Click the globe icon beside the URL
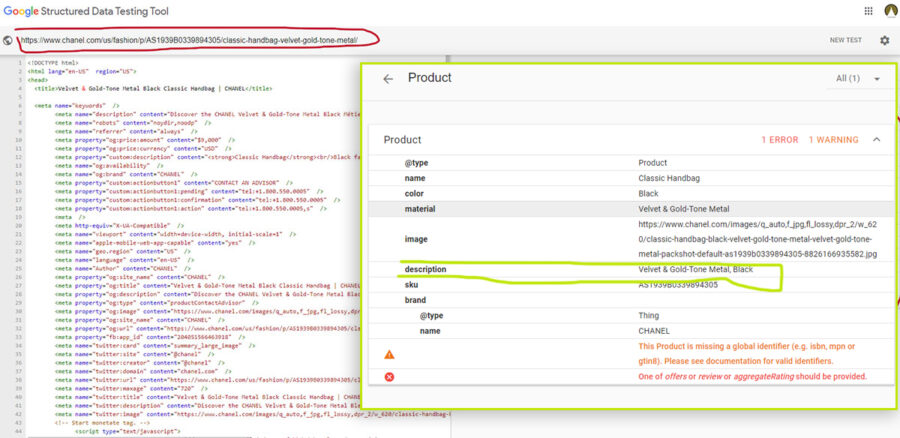Image resolution: width=900 pixels, height=438 pixels. 7,41
